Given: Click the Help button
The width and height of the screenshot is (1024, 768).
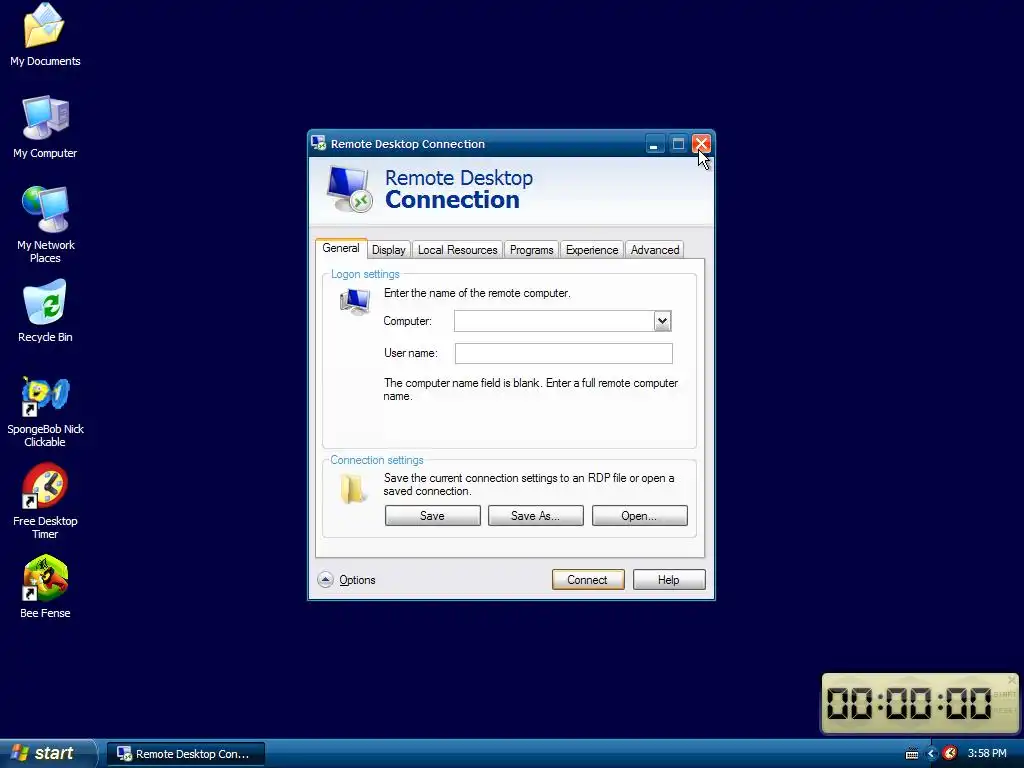Looking at the screenshot, I should point(669,579).
